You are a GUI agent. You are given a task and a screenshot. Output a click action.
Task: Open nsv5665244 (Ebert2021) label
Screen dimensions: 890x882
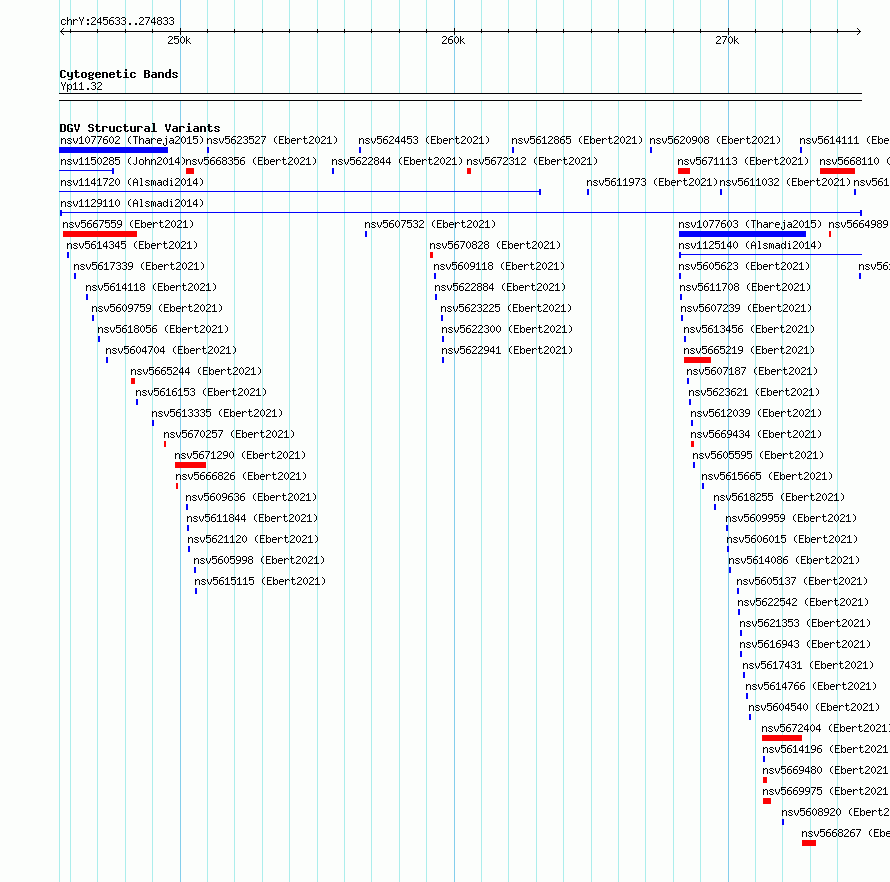(x=196, y=371)
